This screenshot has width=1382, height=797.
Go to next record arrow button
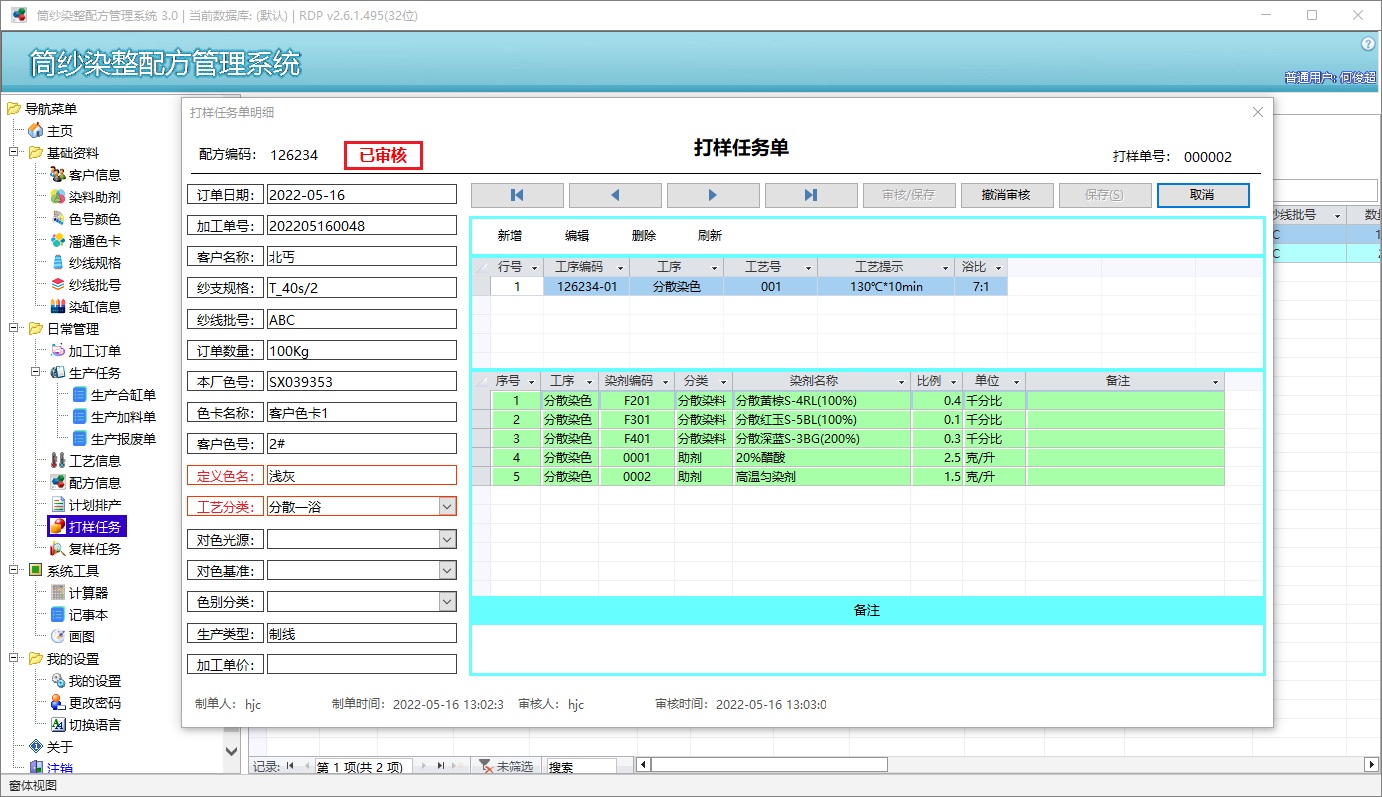click(713, 195)
